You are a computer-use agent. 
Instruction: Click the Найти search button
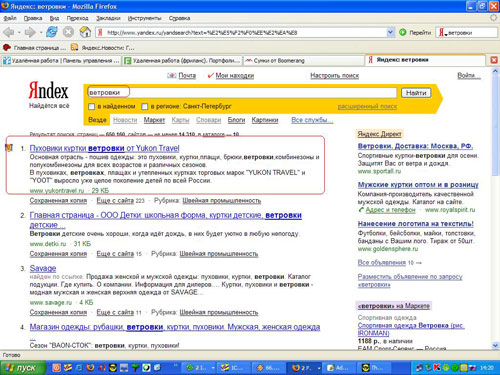pos(416,93)
